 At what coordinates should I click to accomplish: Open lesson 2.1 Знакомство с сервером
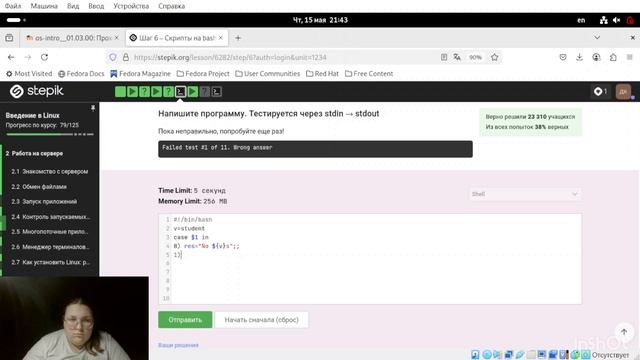[x=49, y=171]
